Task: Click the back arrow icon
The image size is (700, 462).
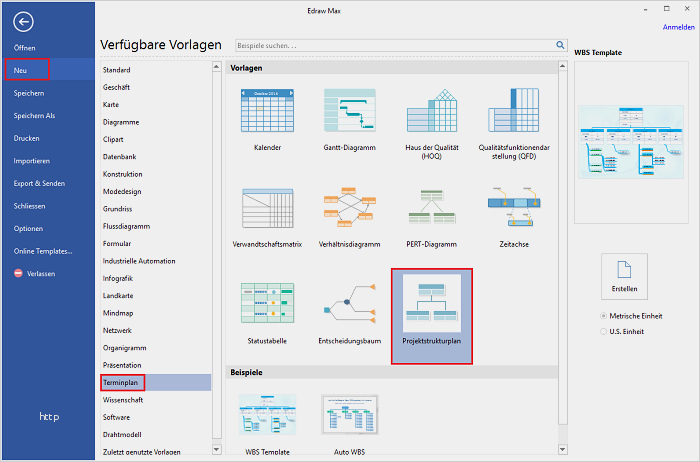Action: [24, 21]
